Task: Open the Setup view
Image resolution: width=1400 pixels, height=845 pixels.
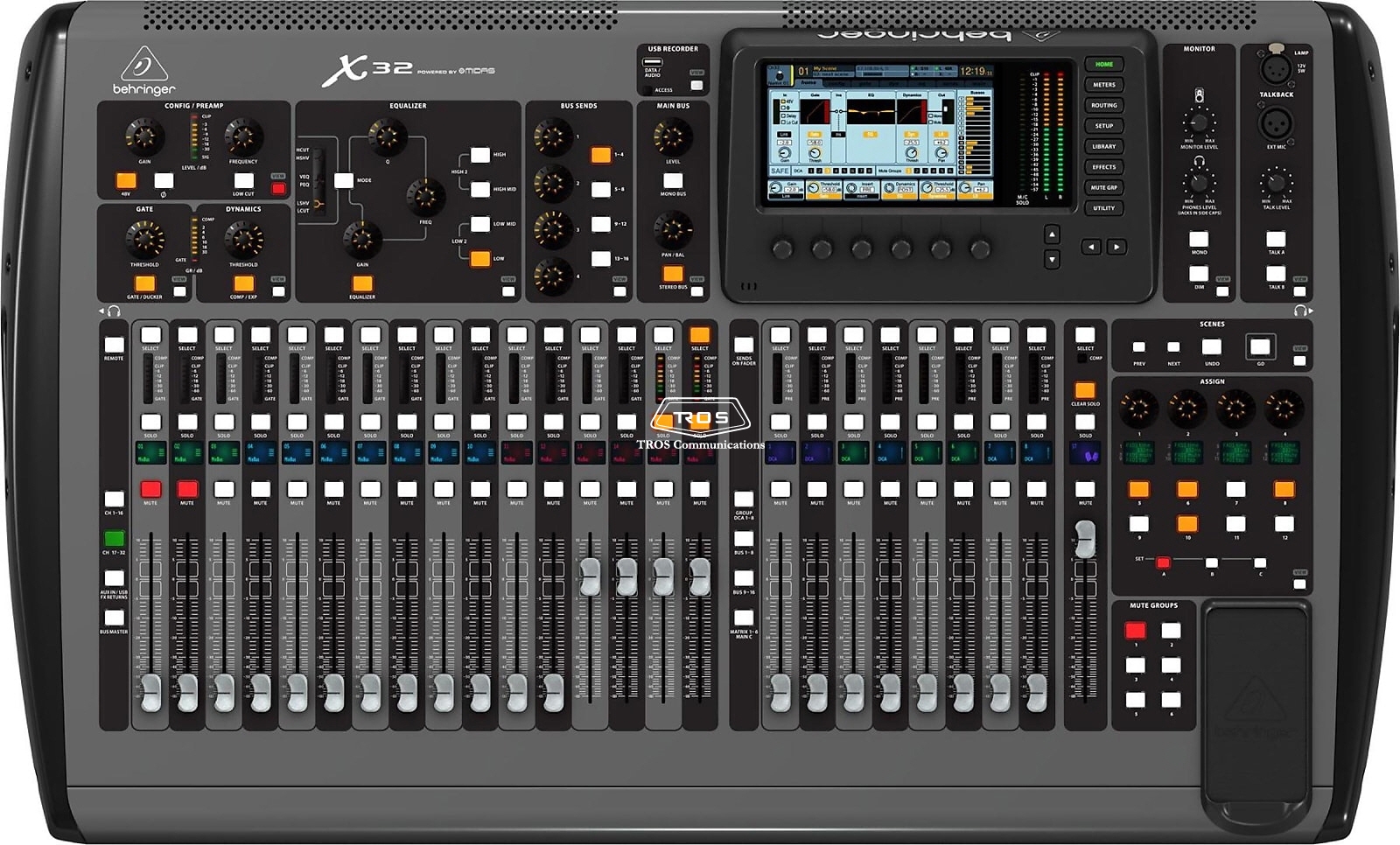Action: point(1104,126)
